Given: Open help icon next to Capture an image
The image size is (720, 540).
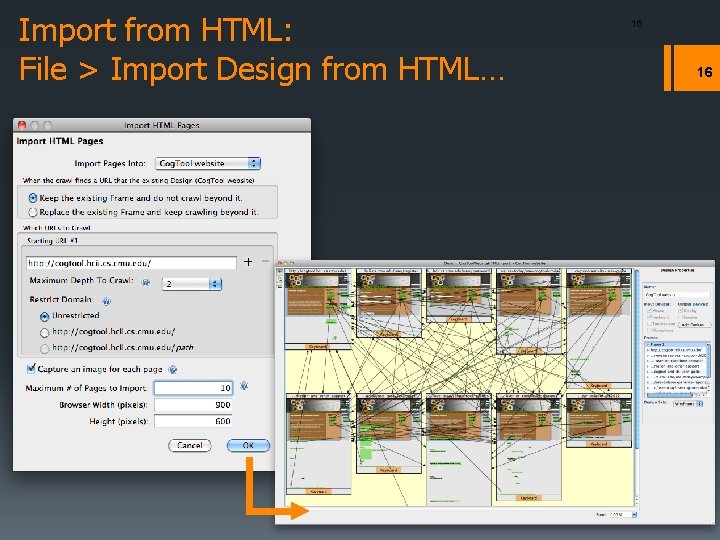Looking at the screenshot, I should [x=172, y=369].
